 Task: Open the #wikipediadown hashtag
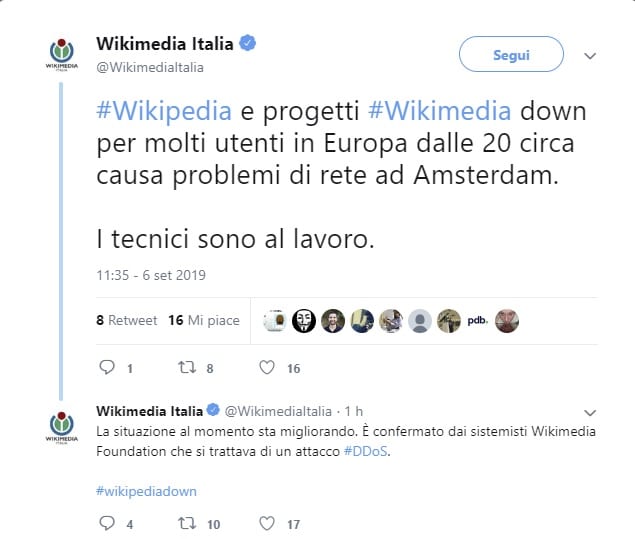point(147,491)
